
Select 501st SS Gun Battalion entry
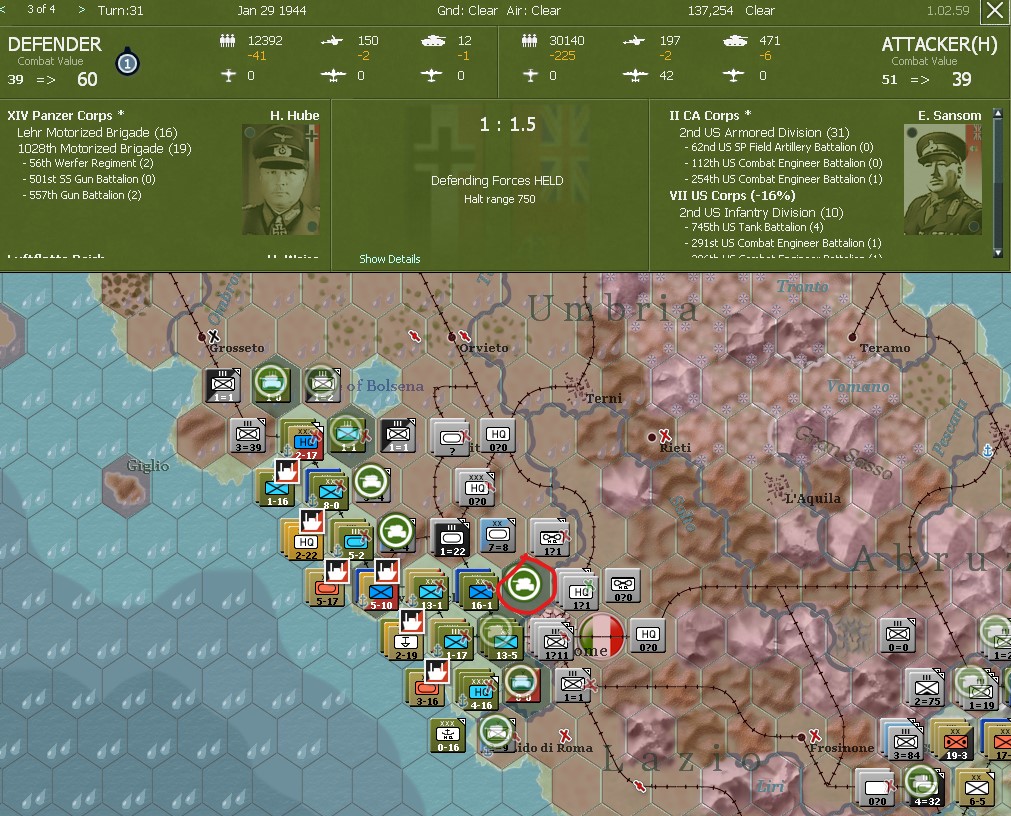[x=89, y=179]
